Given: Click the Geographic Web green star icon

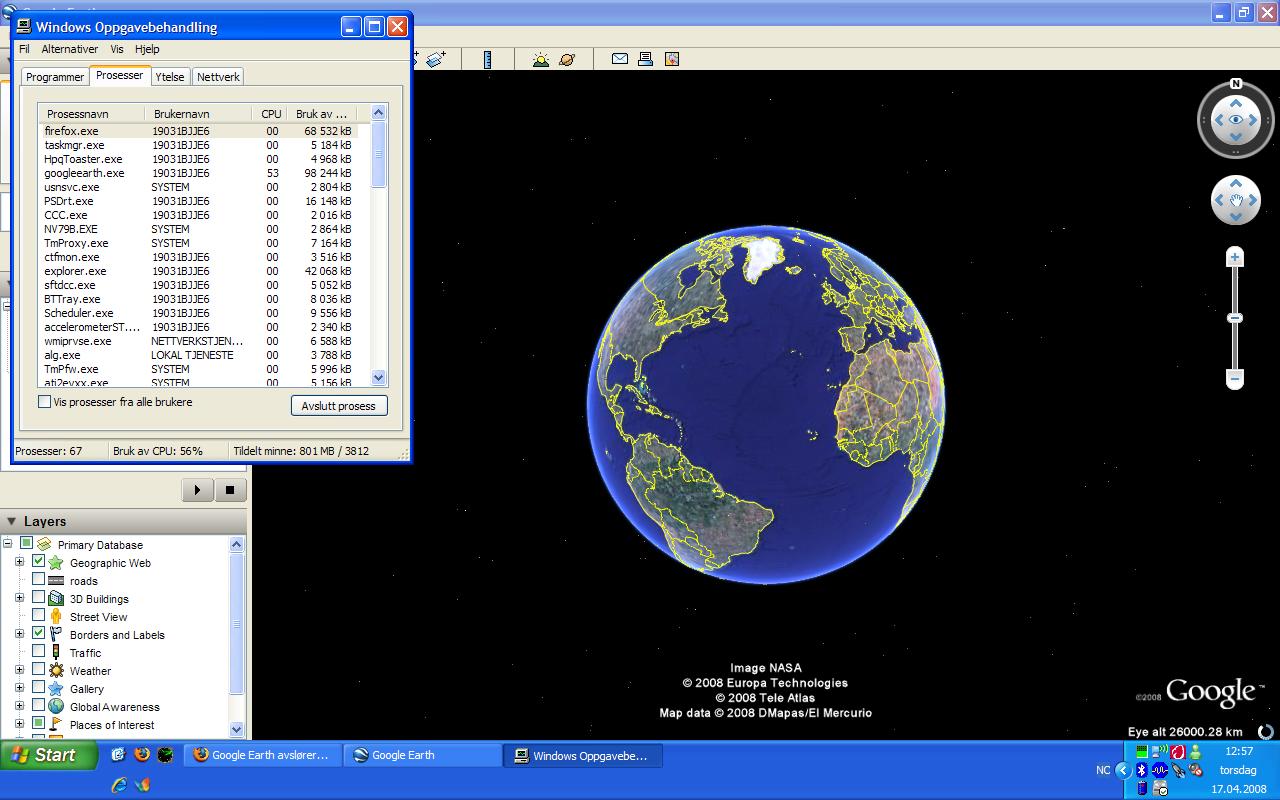Looking at the screenshot, I should pos(56,563).
